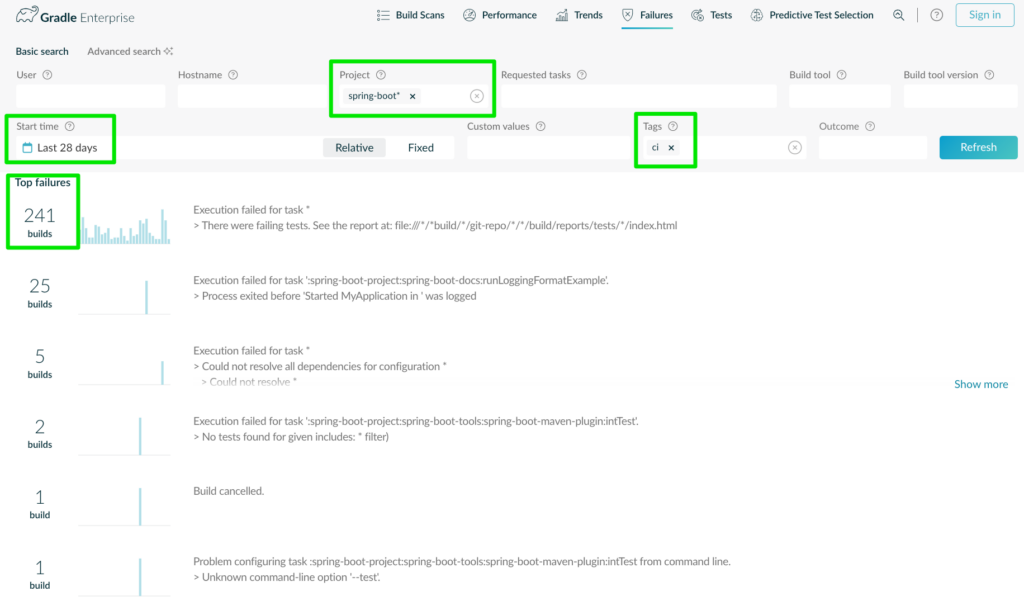This screenshot has width=1024, height=615.
Task: Click the 25 builds failure count
Action: 40,292
